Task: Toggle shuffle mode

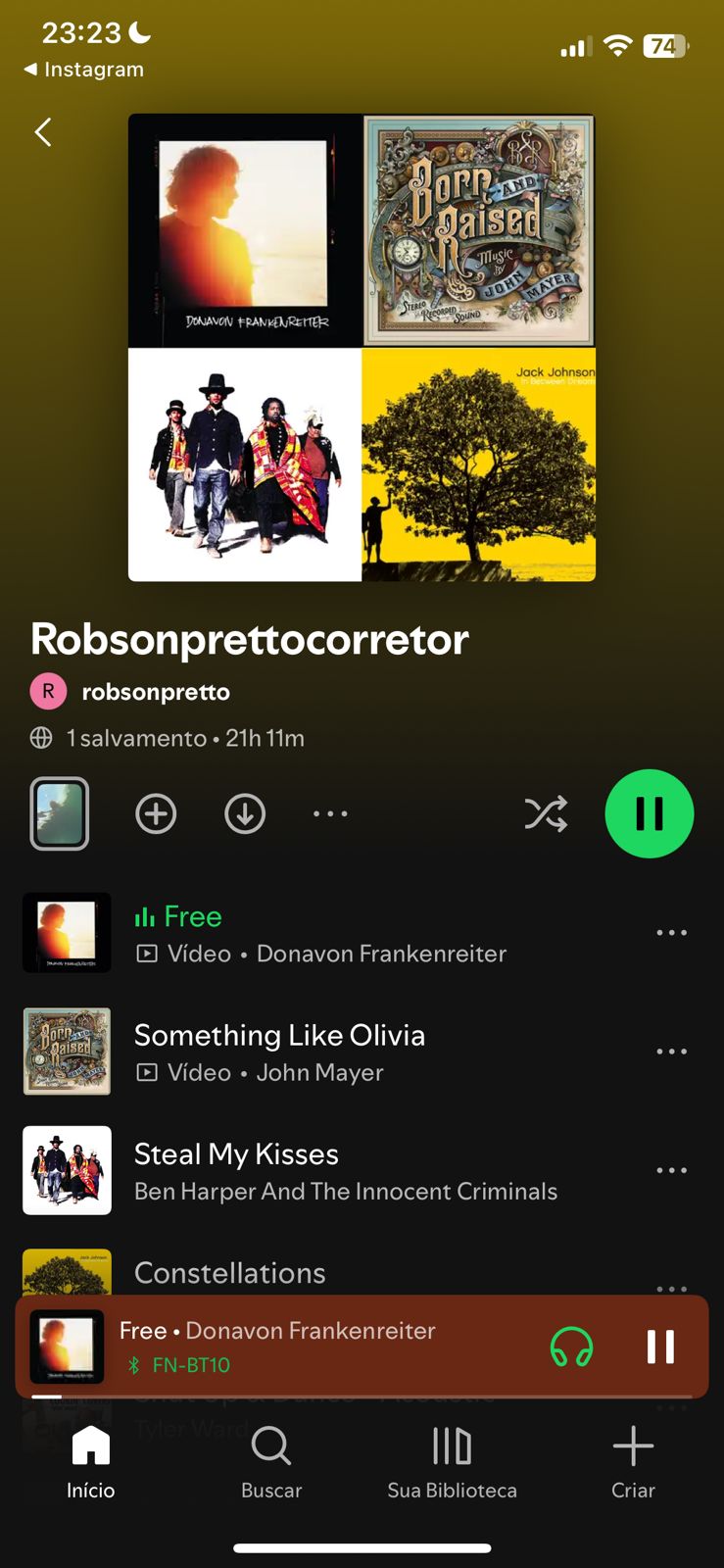Action: pyautogui.click(x=546, y=813)
